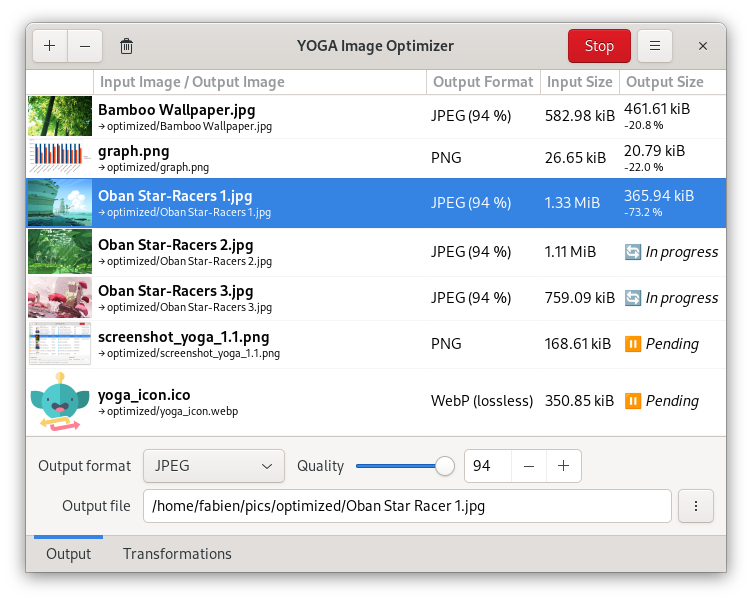Click the 20.79 kiB output size
Image resolution: width=752 pixels, height=601 pixels.
(654, 151)
